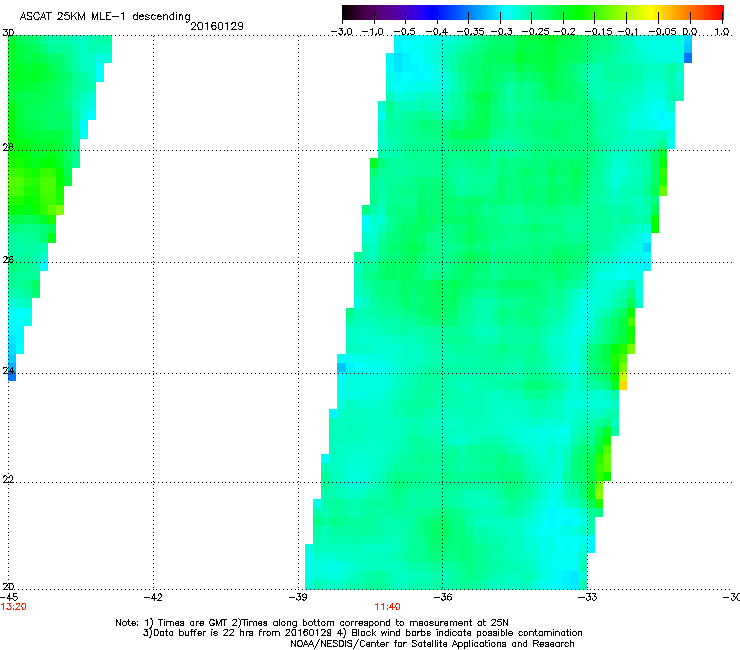Click the red time stamp '13:20'
This screenshot has height=650, width=740.
[x=13, y=607]
